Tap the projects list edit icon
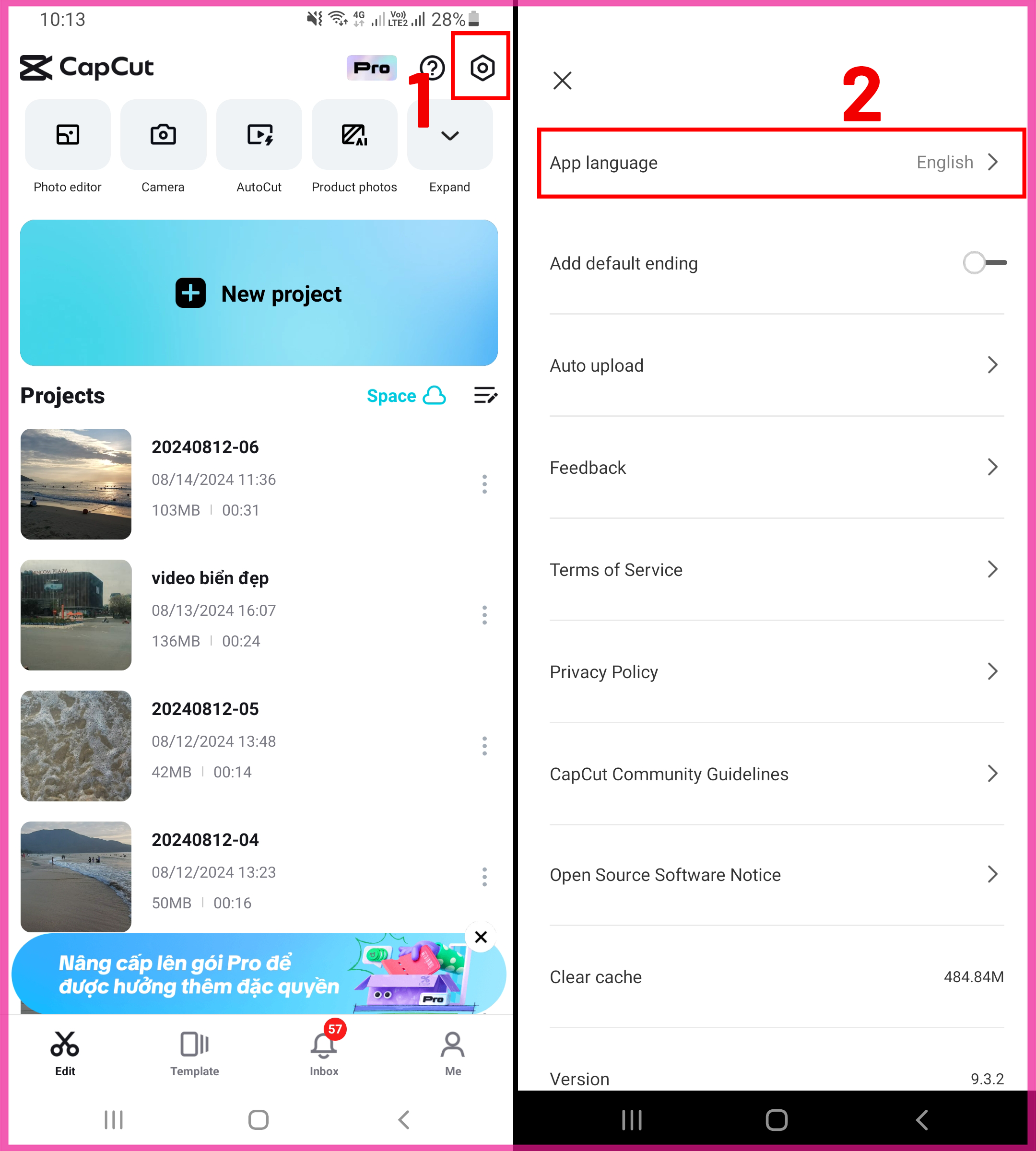Screen dimensions: 1036x1151 [x=485, y=395]
